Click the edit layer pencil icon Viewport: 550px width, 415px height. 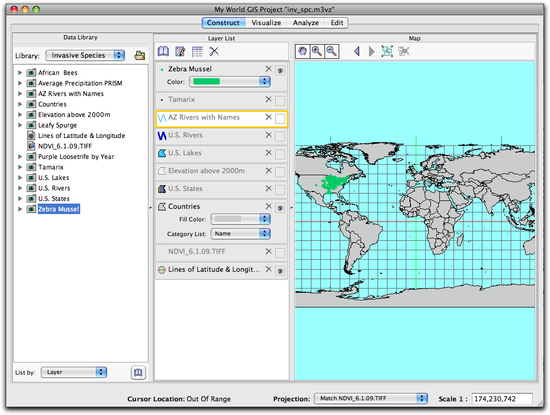click(180, 52)
